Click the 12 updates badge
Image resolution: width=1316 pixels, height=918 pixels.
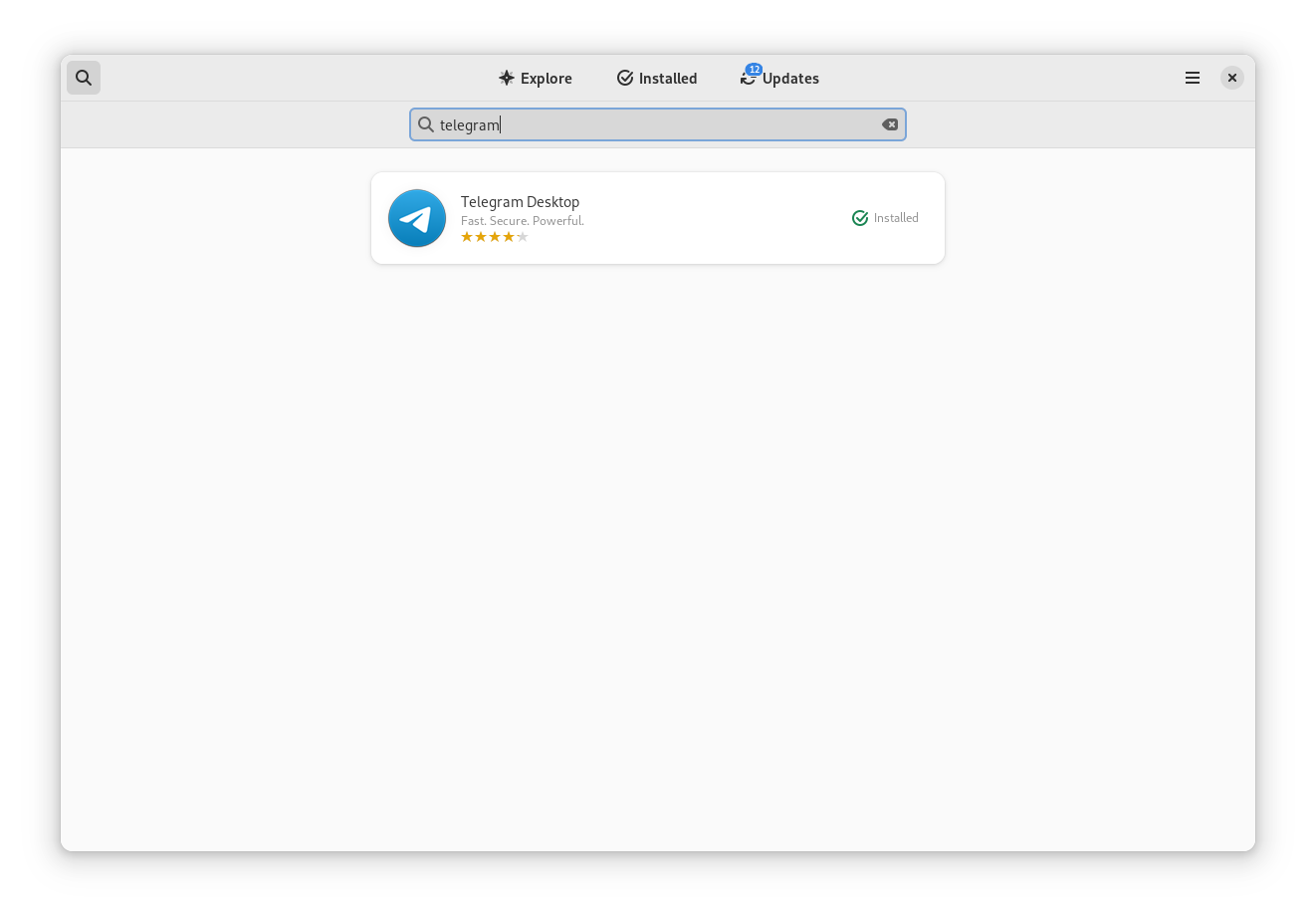click(754, 70)
